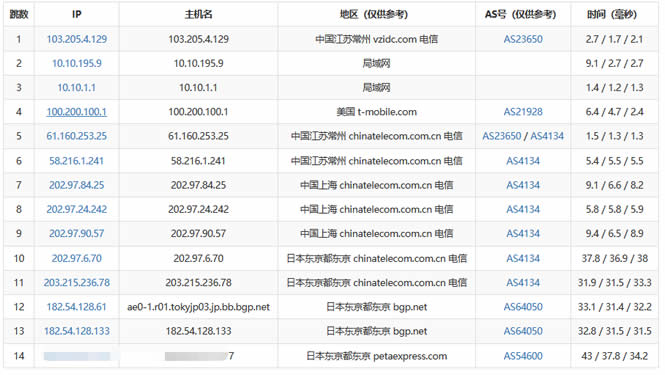Image resolution: width=665 pixels, height=375 pixels.
Task: Select hostname cell 58.216.1.241
Action: (198, 161)
